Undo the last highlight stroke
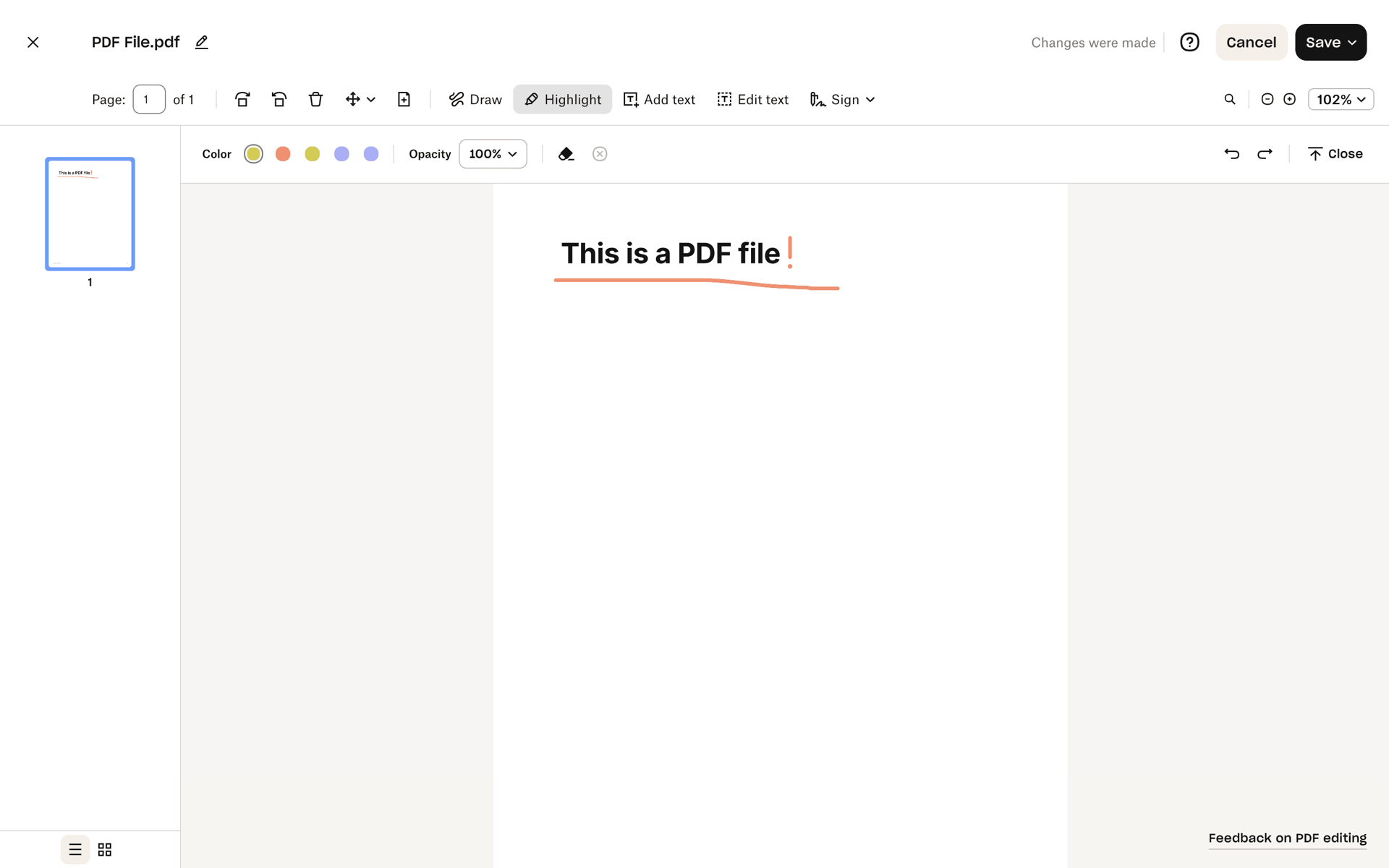This screenshot has width=1389, height=868. (x=1232, y=154)
